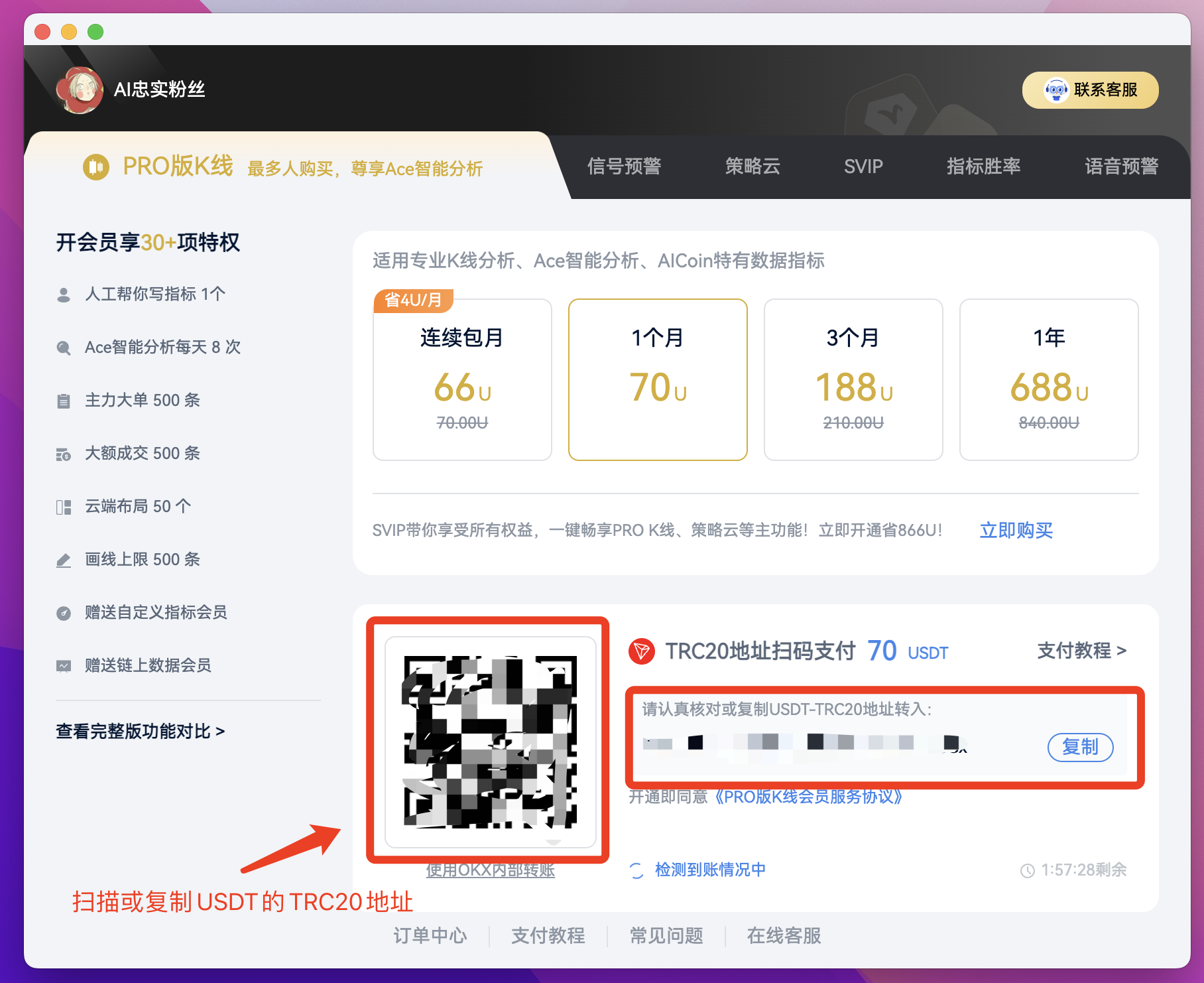This screenshot has height=983, width=1204.
Task: Click the 联系客服 button
Action: pos(1090,90)
